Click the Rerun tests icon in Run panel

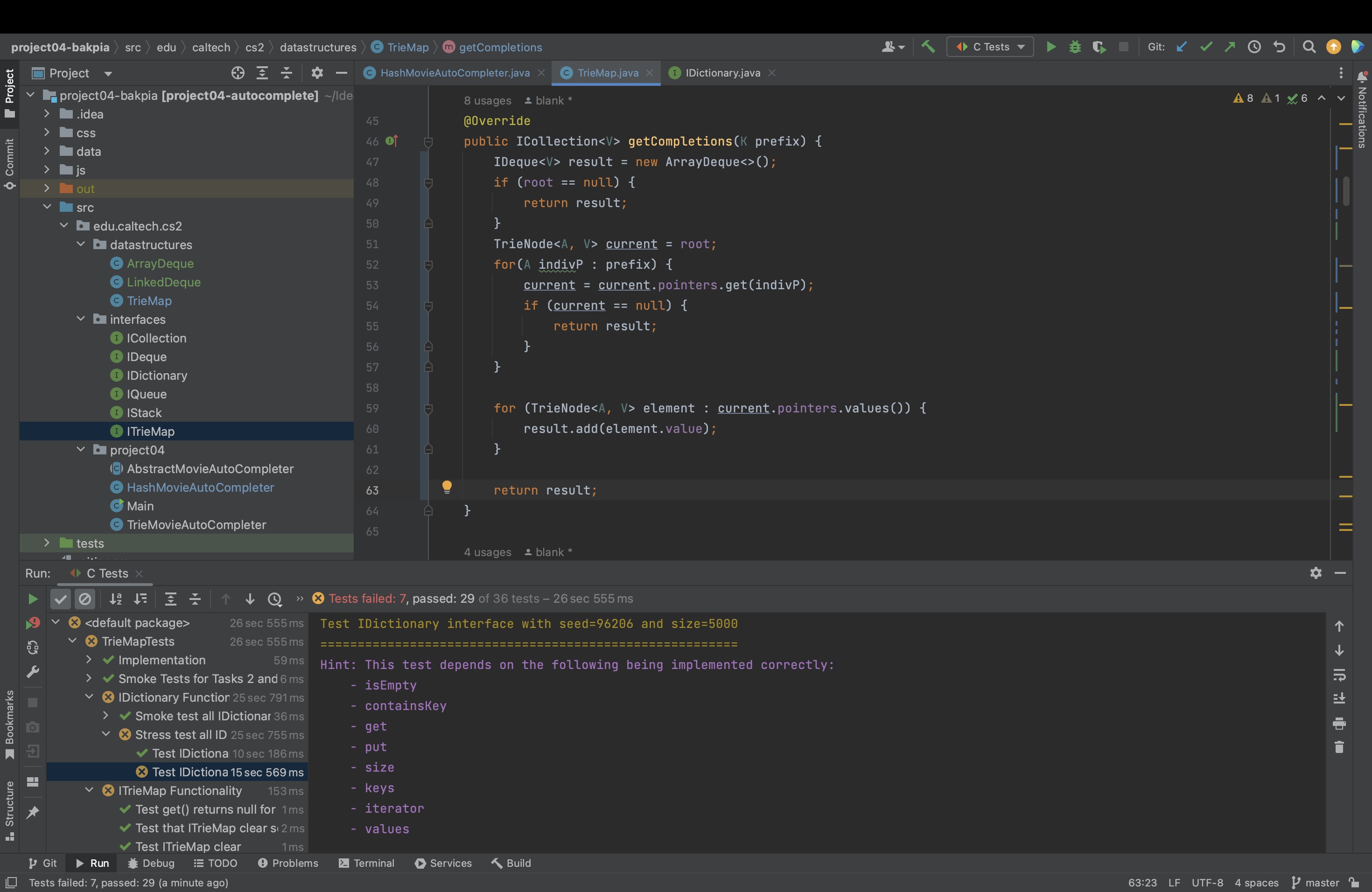(x=33, y=599)
